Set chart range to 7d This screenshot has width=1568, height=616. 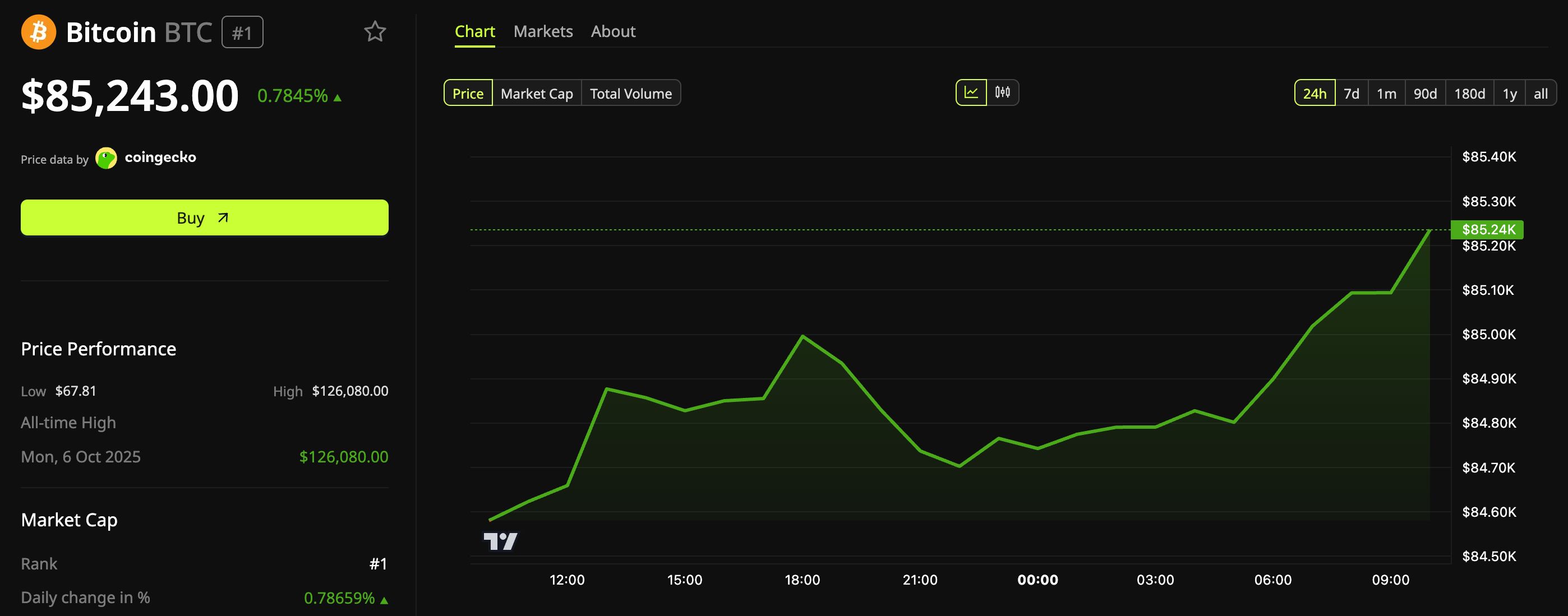coord(1352,93)
